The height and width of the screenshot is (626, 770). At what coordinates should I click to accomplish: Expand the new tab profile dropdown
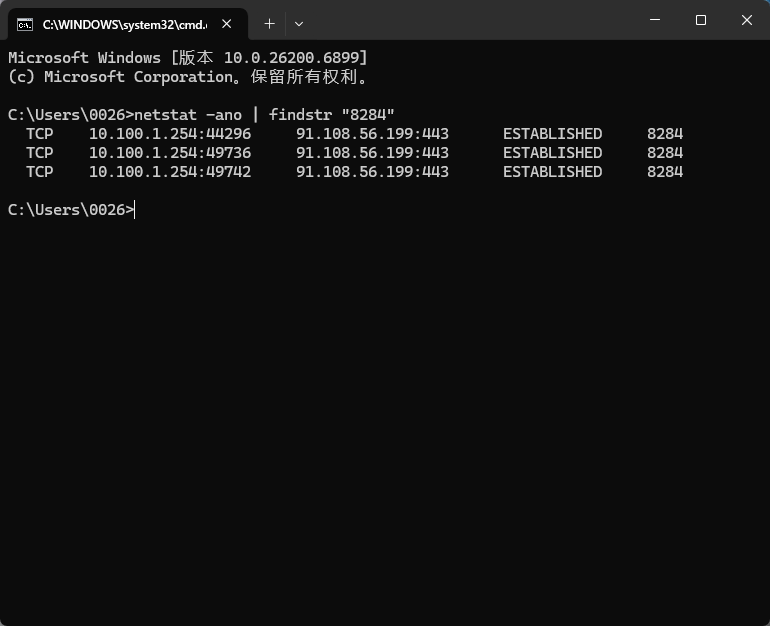299,23
